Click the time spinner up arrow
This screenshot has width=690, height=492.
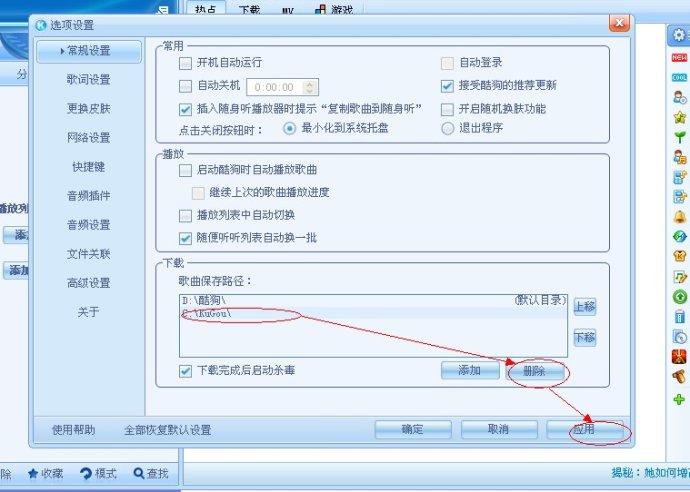point(310,83)
